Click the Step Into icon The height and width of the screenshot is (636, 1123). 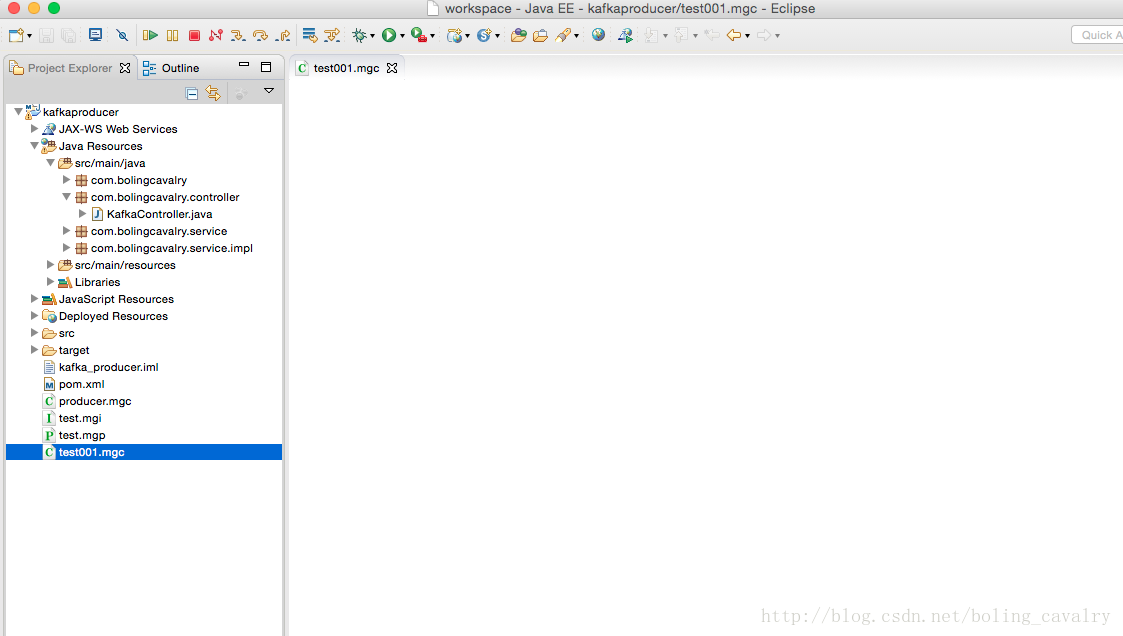coord(238,35)
